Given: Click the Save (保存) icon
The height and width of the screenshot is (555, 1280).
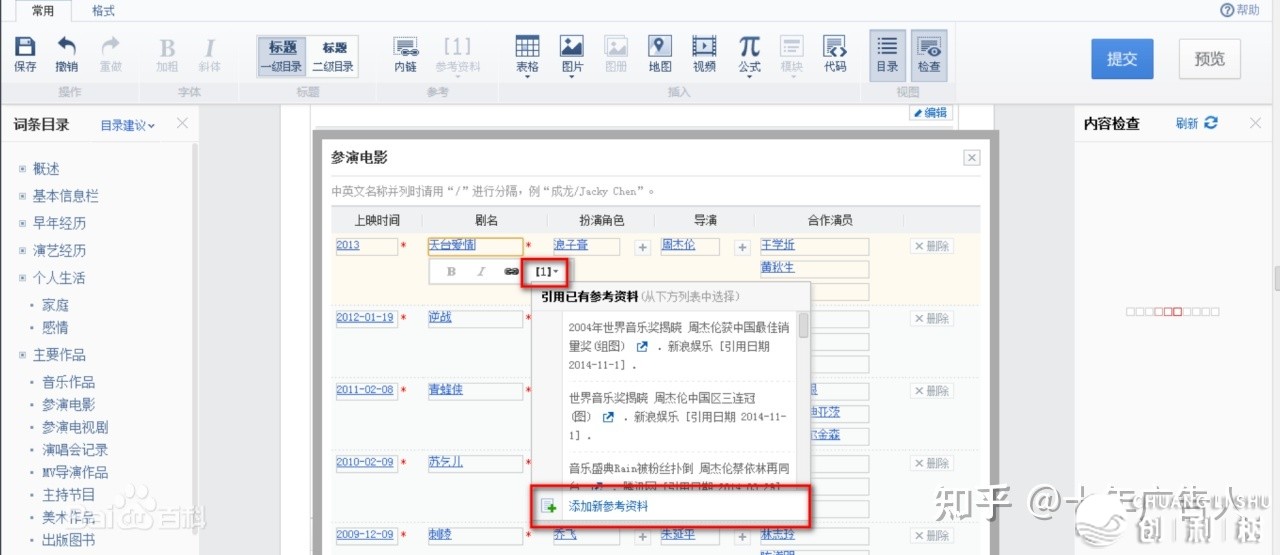Looking at the screenshot, I should [25, 47].
